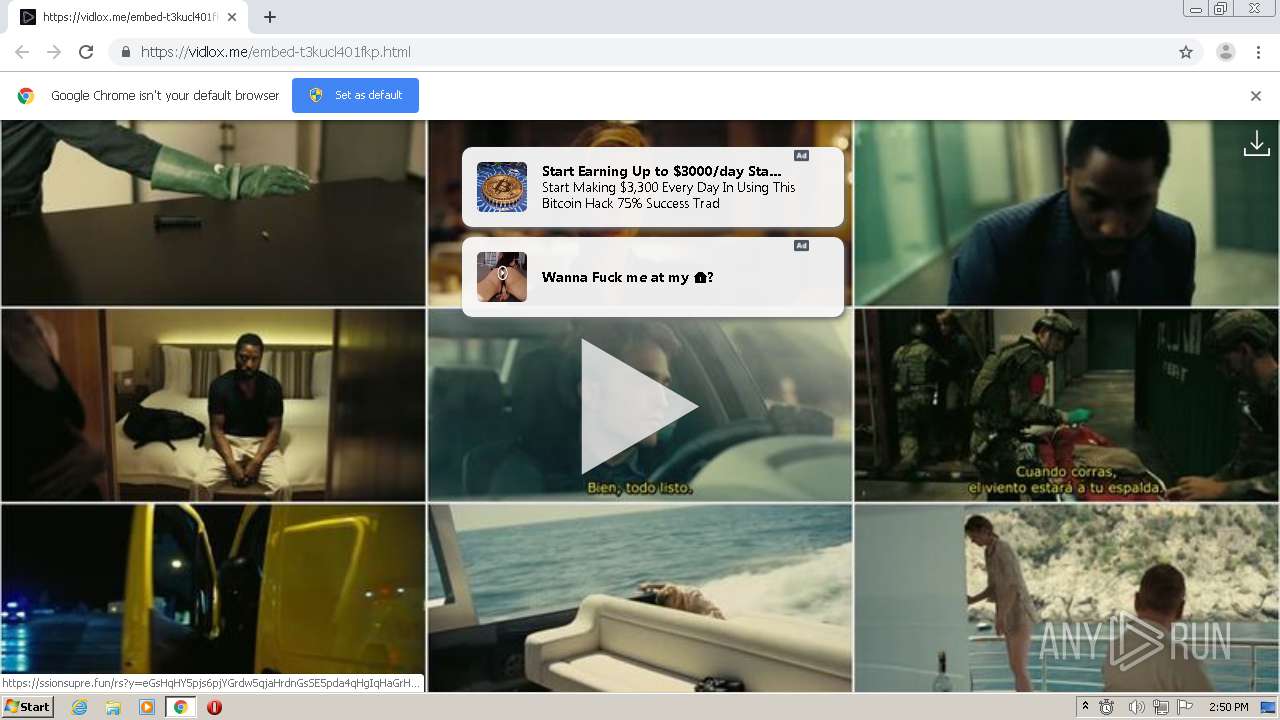Open the clock-like system tray icon
The height and width of the screenshot is (720, 1280).
(1107, 707)
